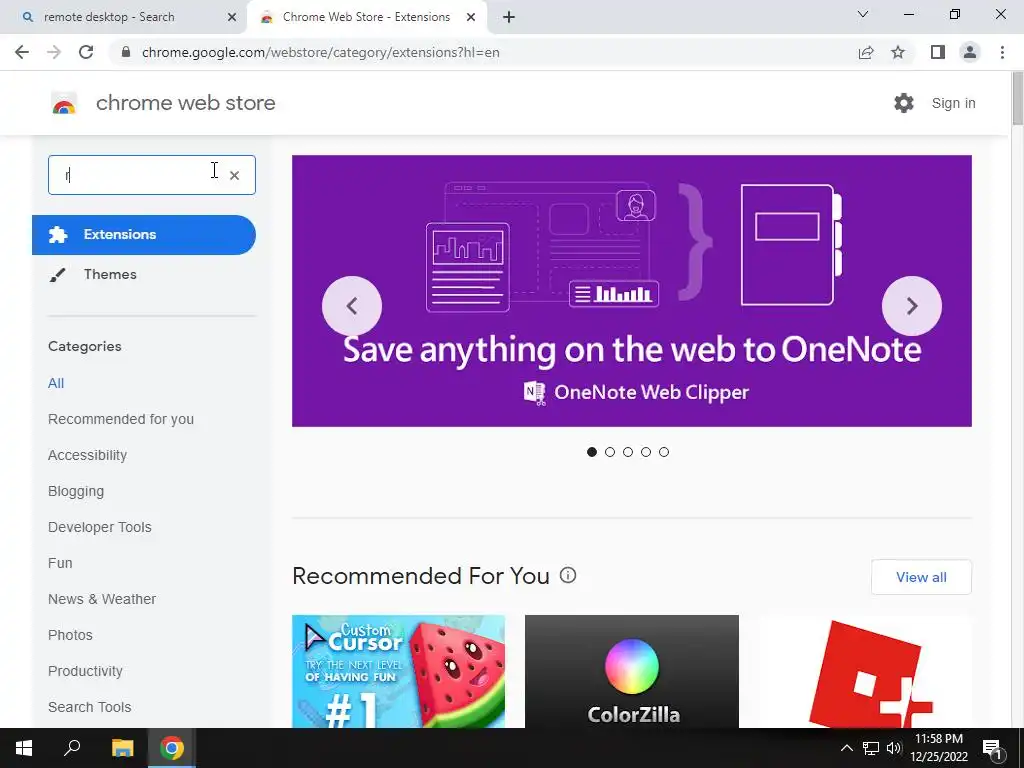
Task: Show the previous carousel banner
Action: (x=352, y=306)
